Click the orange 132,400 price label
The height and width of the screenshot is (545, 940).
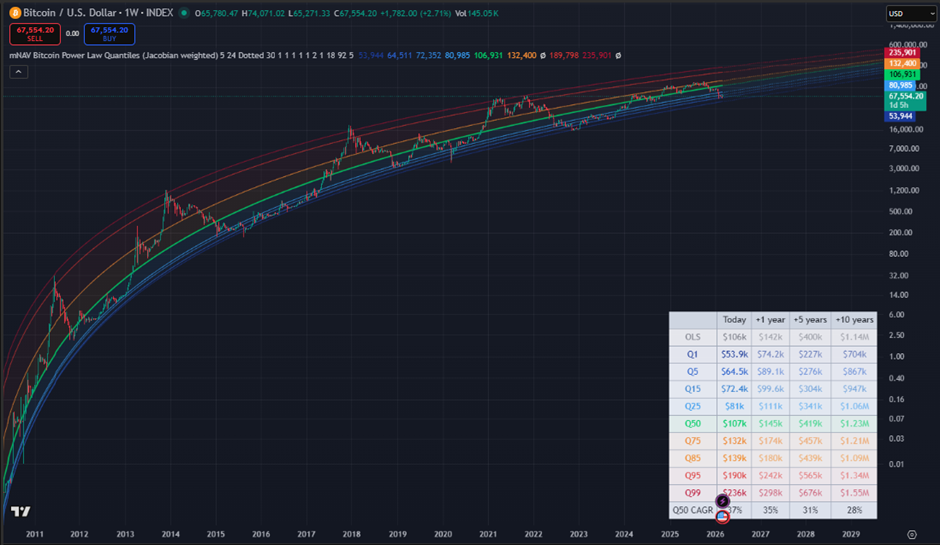click(902, 63)
